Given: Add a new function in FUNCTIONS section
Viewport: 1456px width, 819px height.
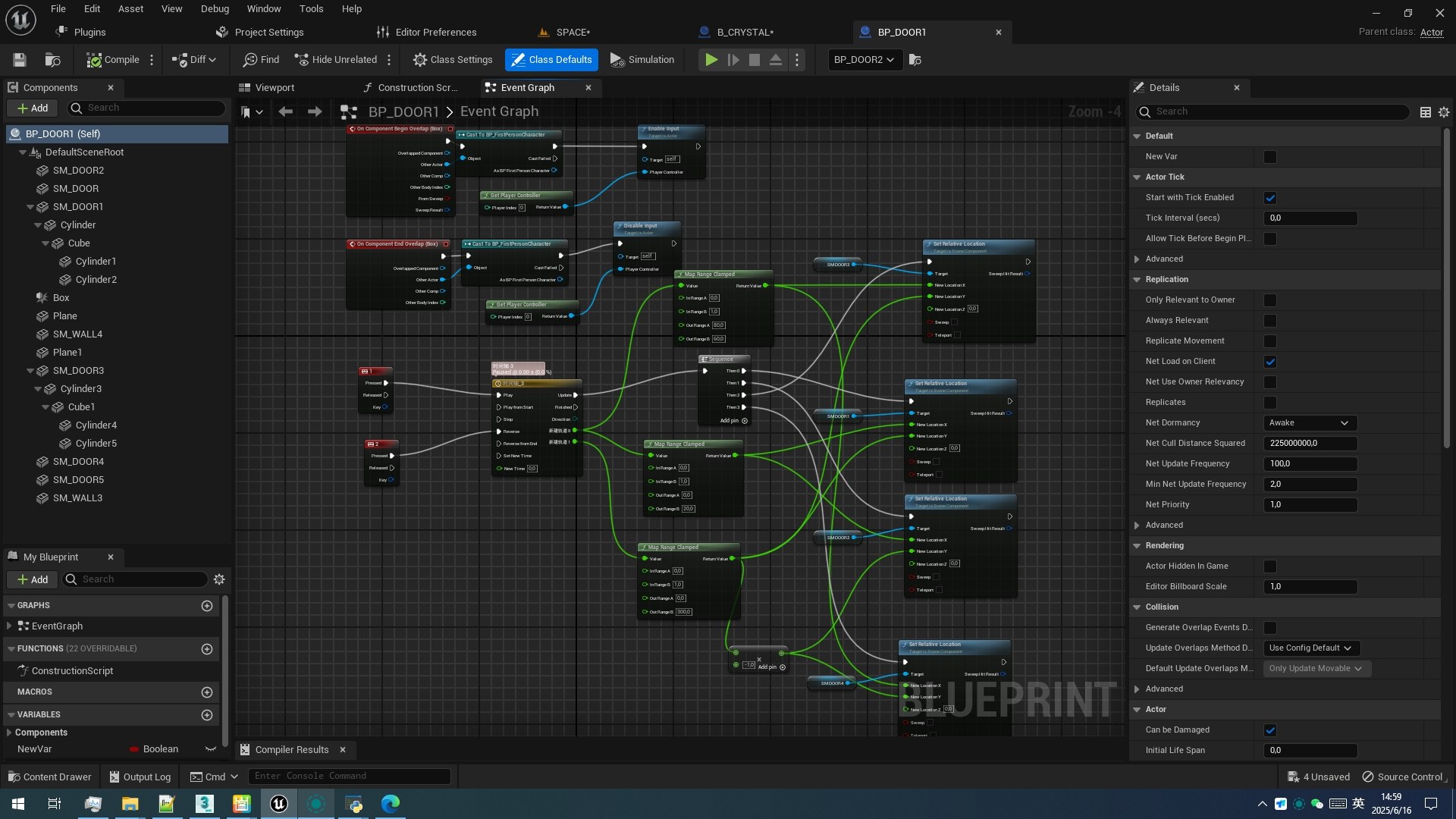Looking at the screenshot, I should (x=207, y=649).
